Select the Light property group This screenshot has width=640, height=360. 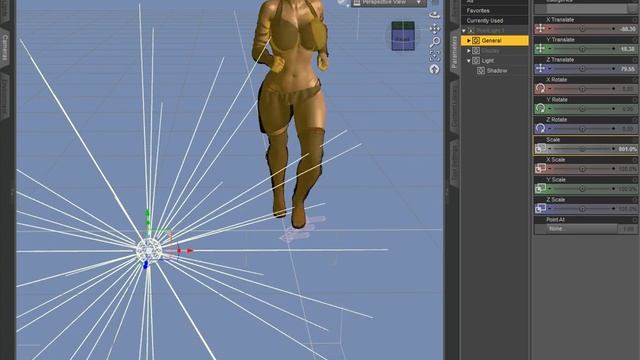point(487,60)
